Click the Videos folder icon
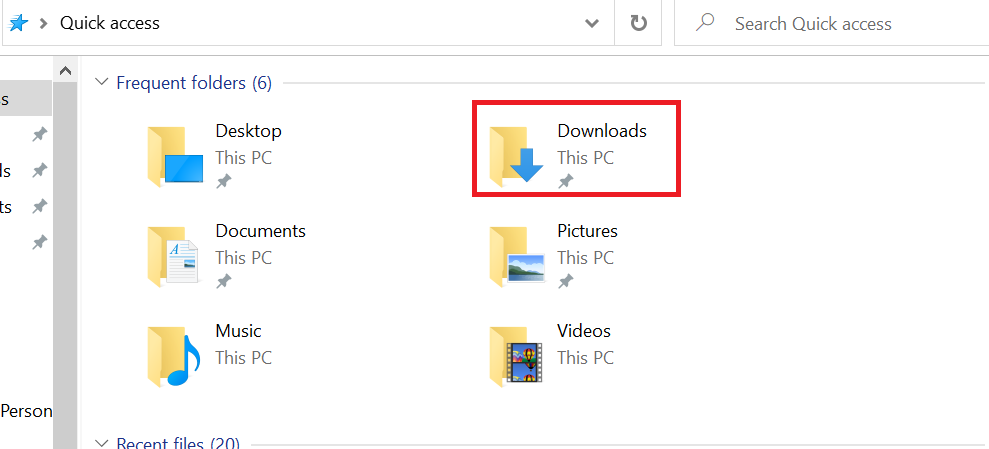 pos(516,356)
